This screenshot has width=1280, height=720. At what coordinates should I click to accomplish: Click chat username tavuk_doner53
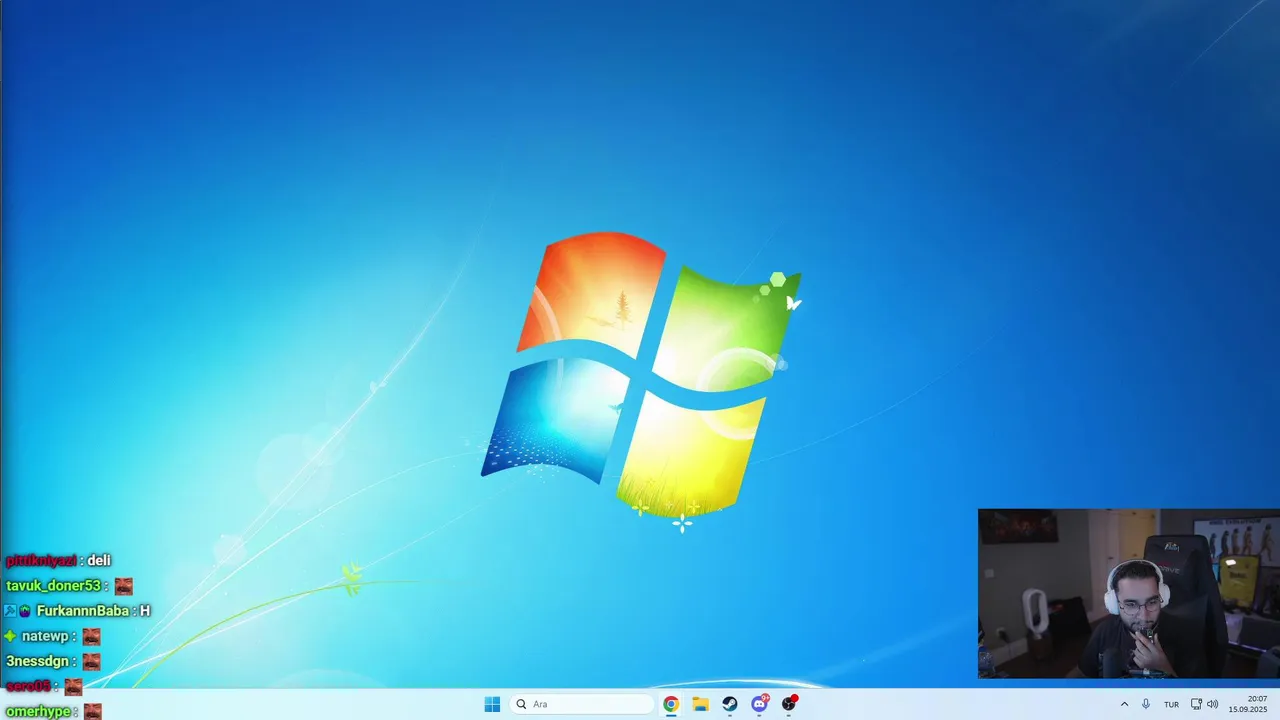54,586
